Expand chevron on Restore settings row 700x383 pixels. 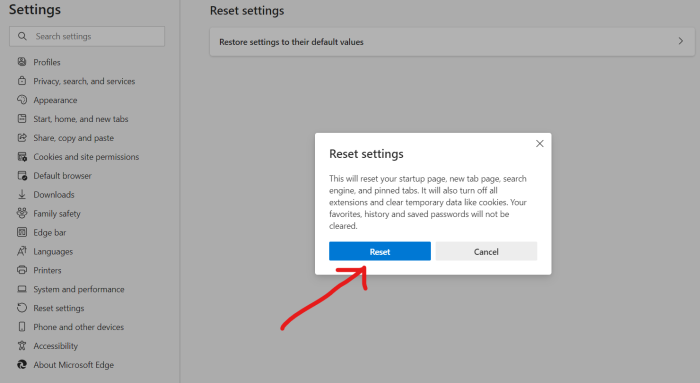(x=680, y=41)
